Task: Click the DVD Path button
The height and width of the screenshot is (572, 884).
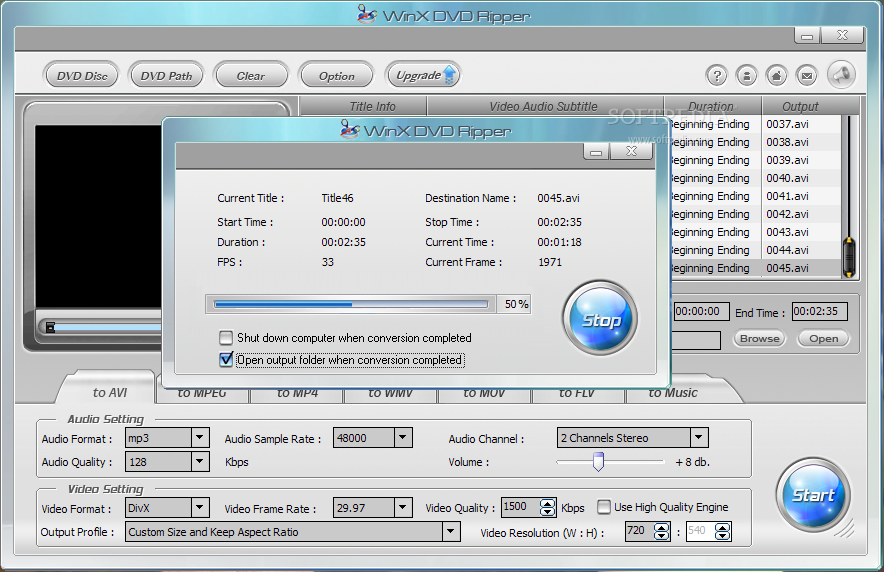Action: coord(166,76)
